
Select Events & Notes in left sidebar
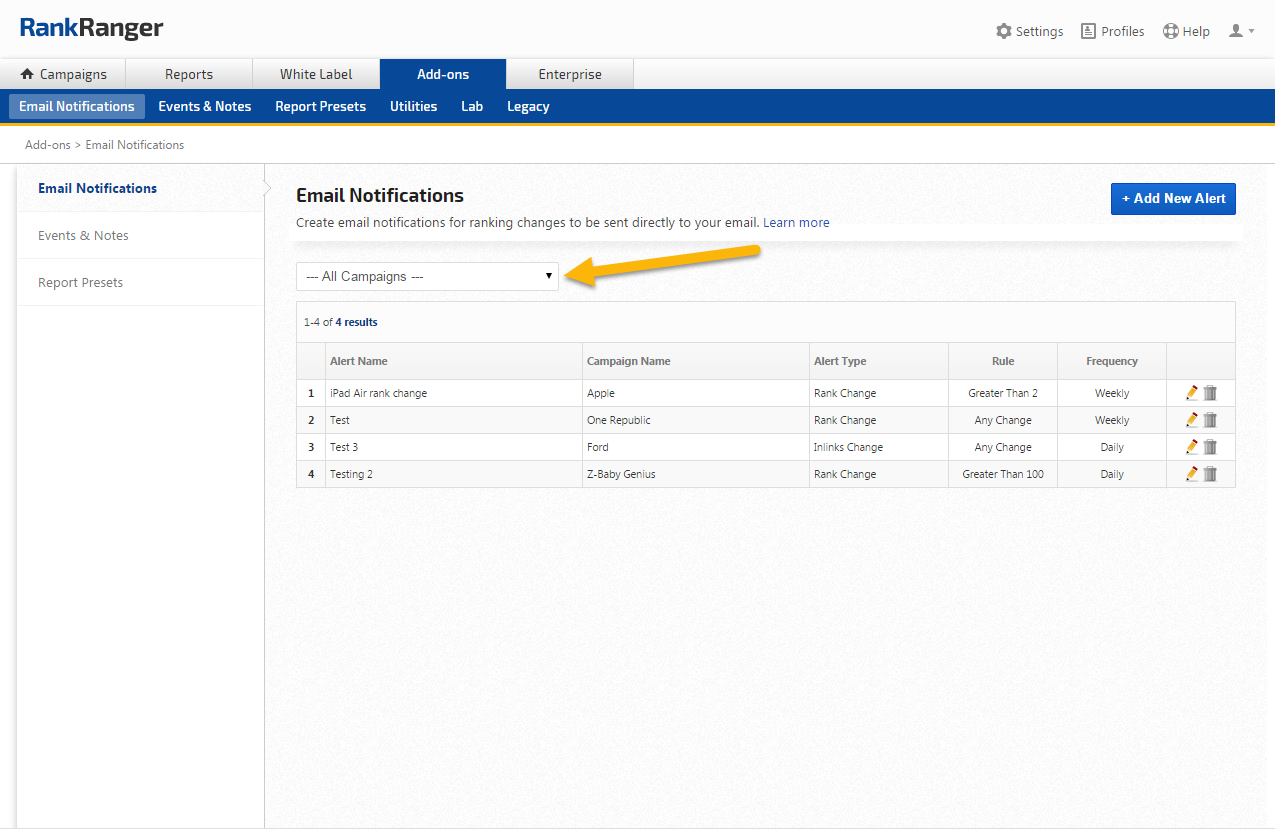(x=83, y=236)
